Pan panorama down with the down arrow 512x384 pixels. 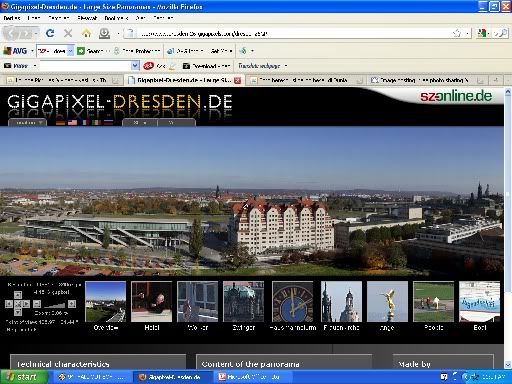[18, 312]
